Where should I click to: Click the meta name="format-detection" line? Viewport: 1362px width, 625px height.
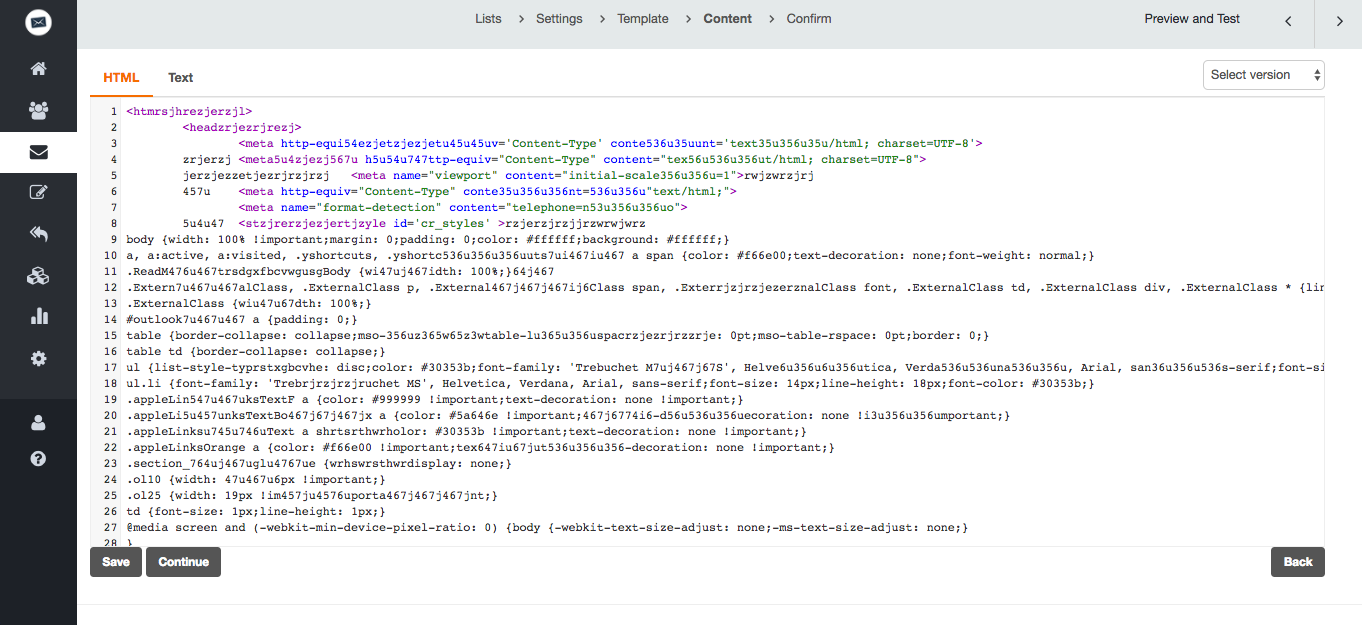pos(463,208)
